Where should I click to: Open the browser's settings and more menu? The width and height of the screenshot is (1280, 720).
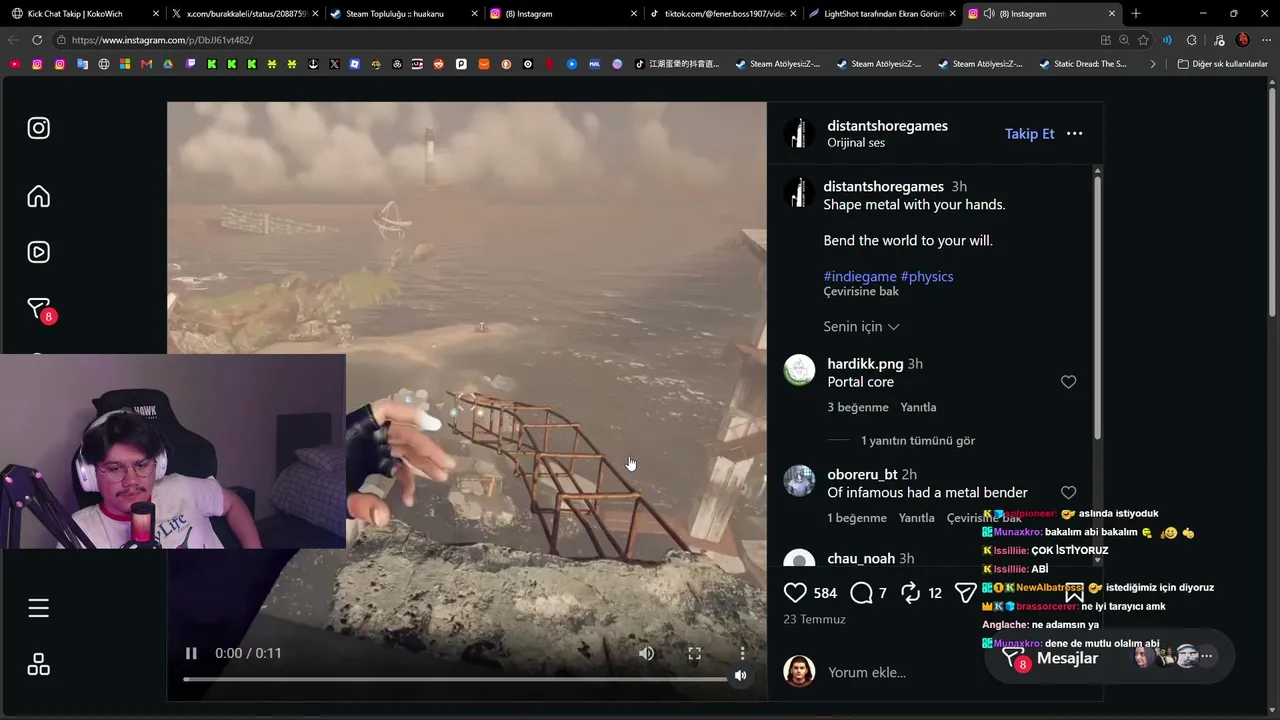(1267, 40)
